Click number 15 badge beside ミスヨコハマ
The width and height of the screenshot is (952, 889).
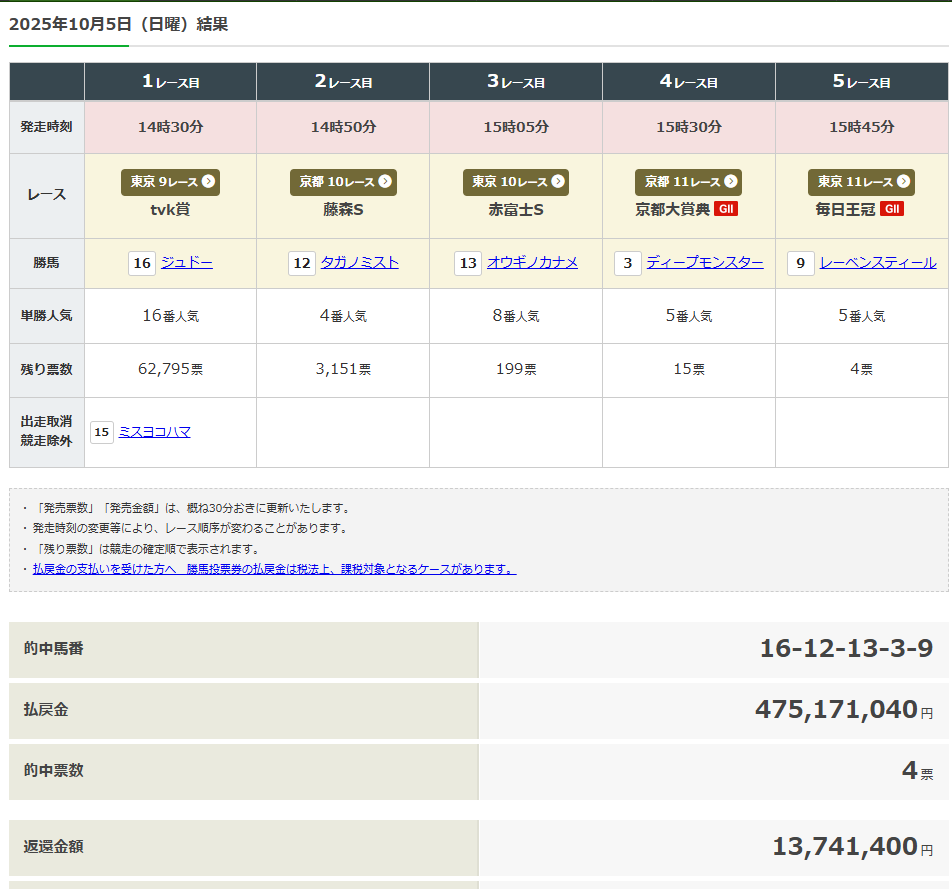pos(102,432)
